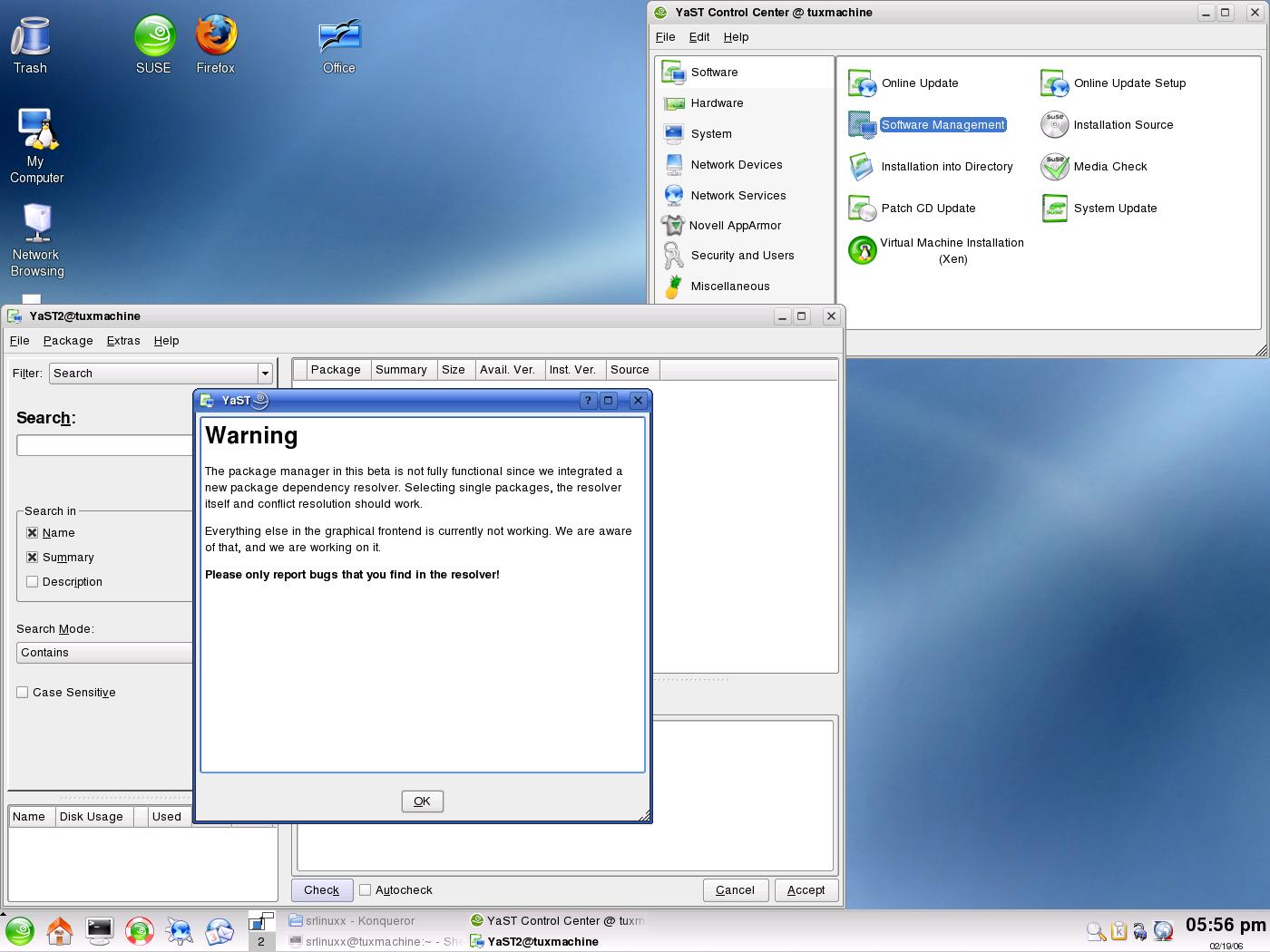Uncheck the Summary search option
Viewport: 1270px width, 952px height.
coord(33,558)
